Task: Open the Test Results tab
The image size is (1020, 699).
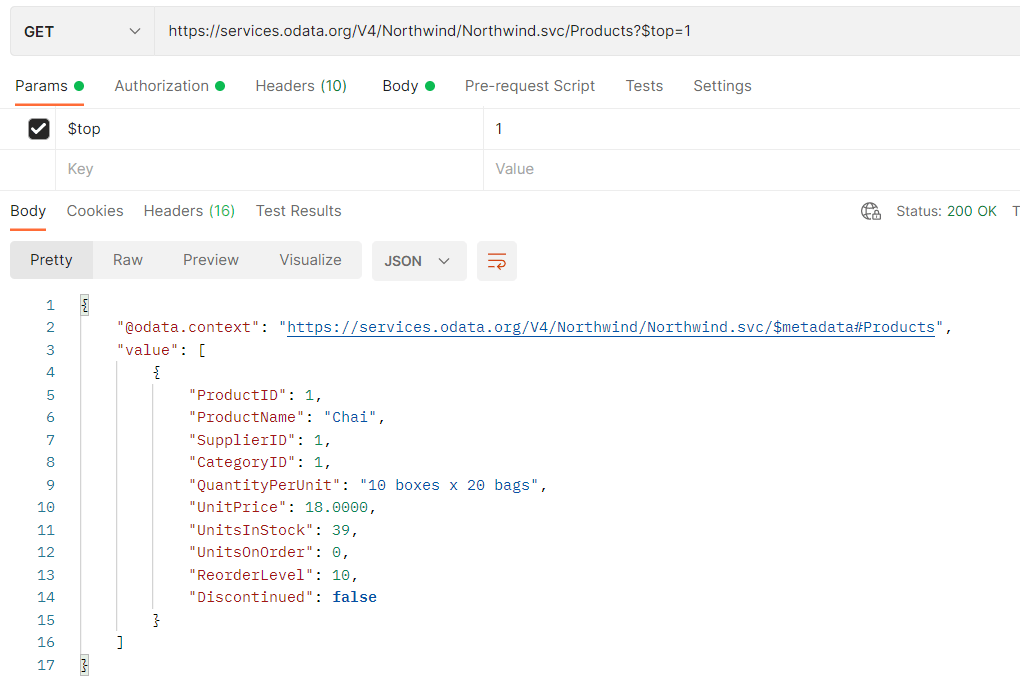Action: [298, 211]
